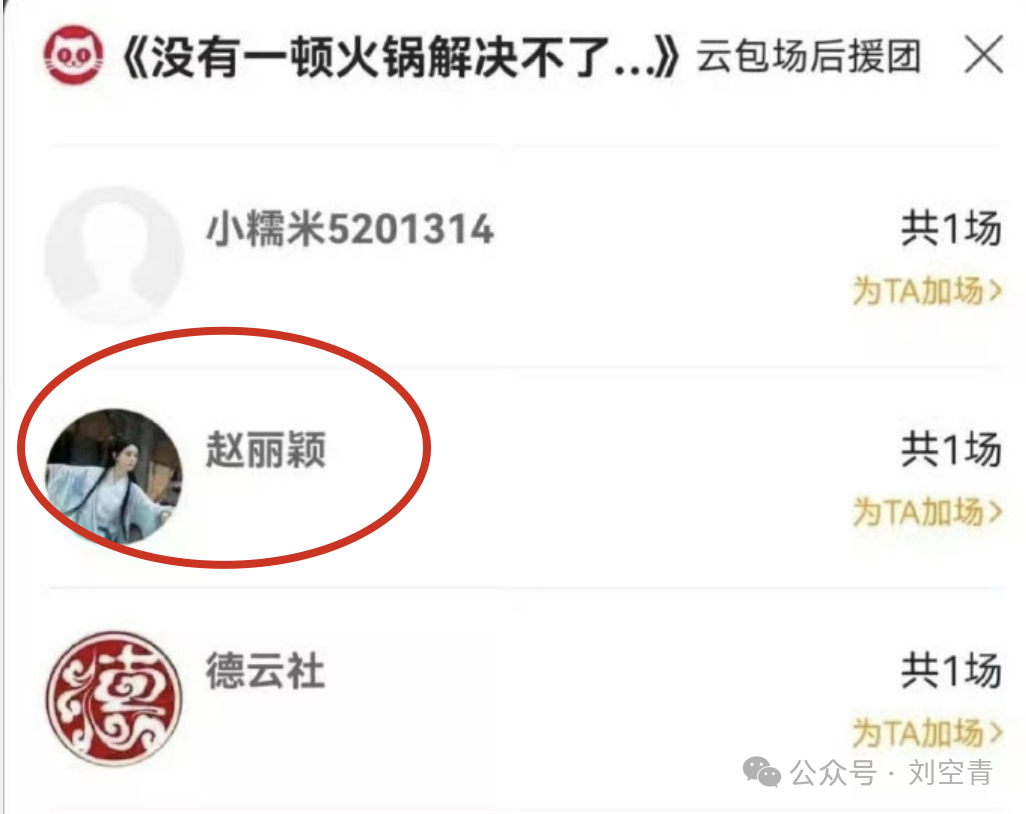This screenshot has height=814, width=1026.
Task: Click 共1场 count for 小糯米5201314
Action: 951,228
